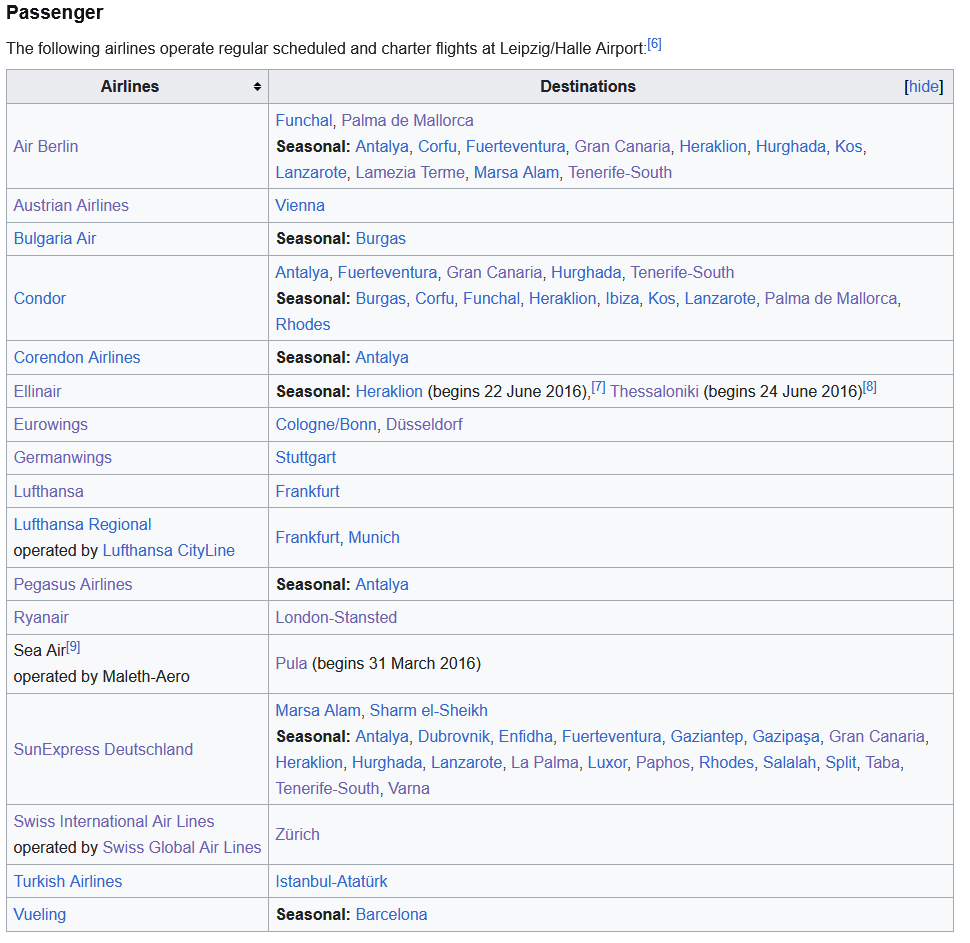Click the Cologne/Bonn destination link
This screenshot has height=943, width=970.
[326, 424]
